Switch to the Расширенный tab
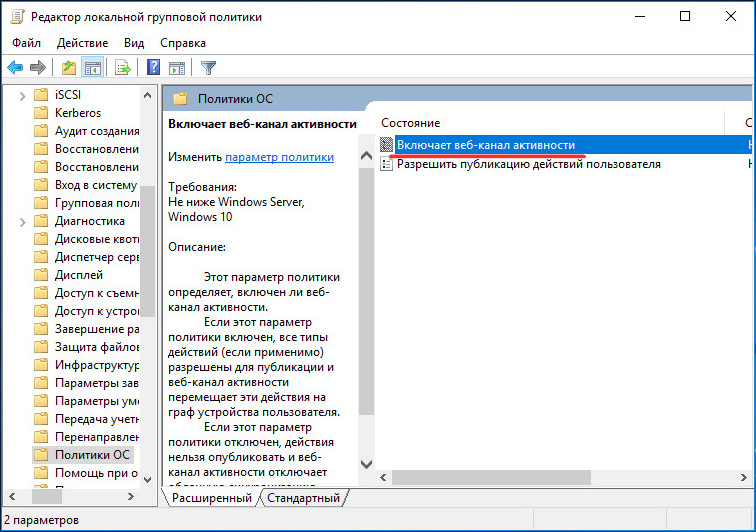 coord(211,498)
